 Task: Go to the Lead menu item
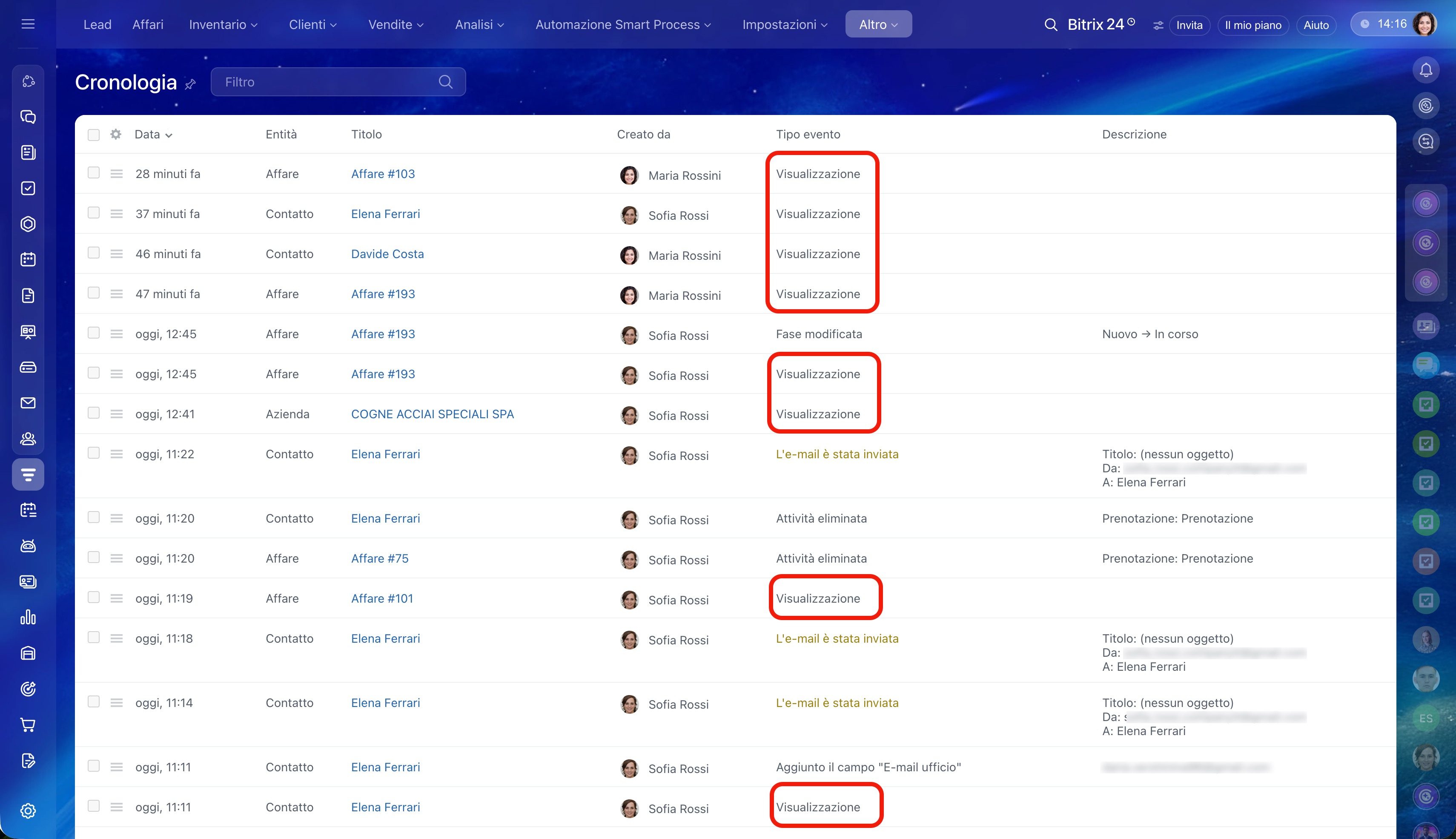(97, 25)
